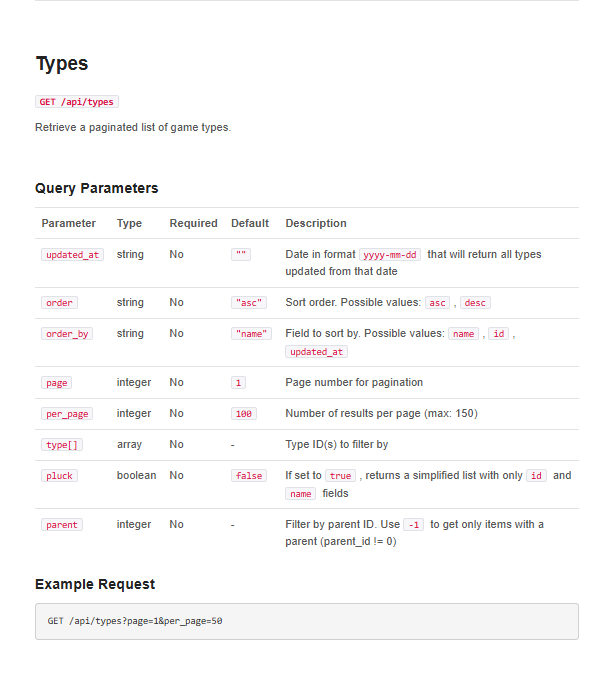Click the Types section heading
The image size is (611, 681).
(x=62, y=64)
